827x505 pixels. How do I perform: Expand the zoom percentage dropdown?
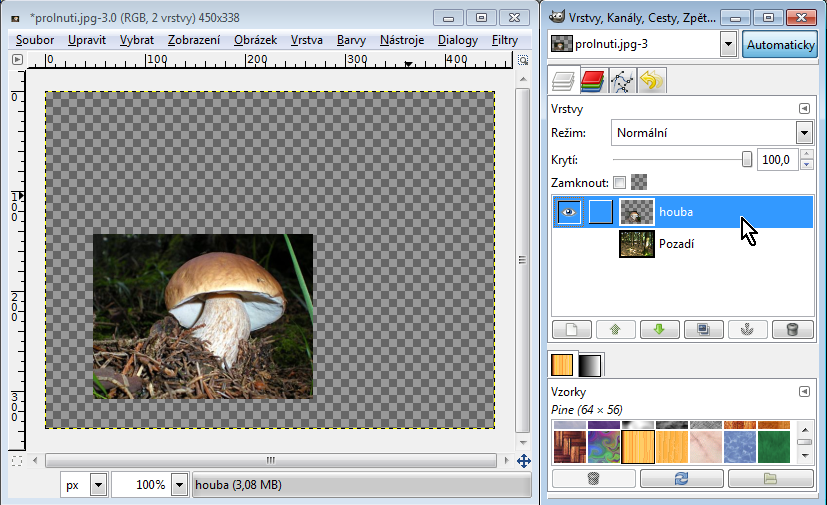179,485
